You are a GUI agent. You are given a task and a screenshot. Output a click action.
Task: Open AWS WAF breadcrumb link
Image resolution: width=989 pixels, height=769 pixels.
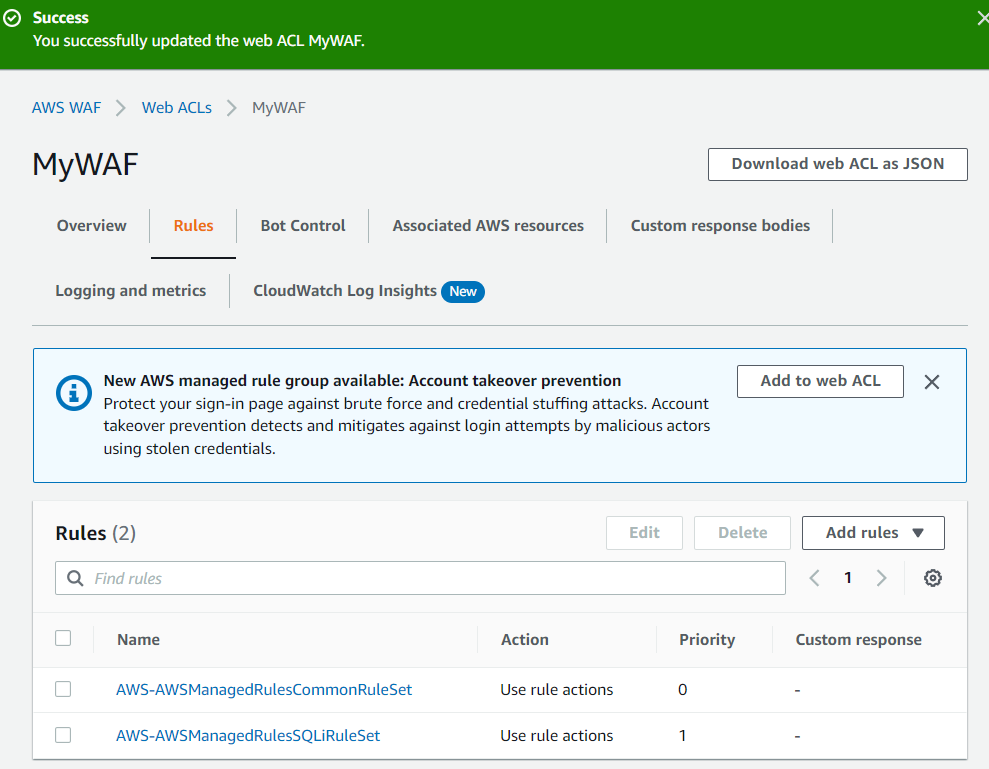(x=66, y=108)
